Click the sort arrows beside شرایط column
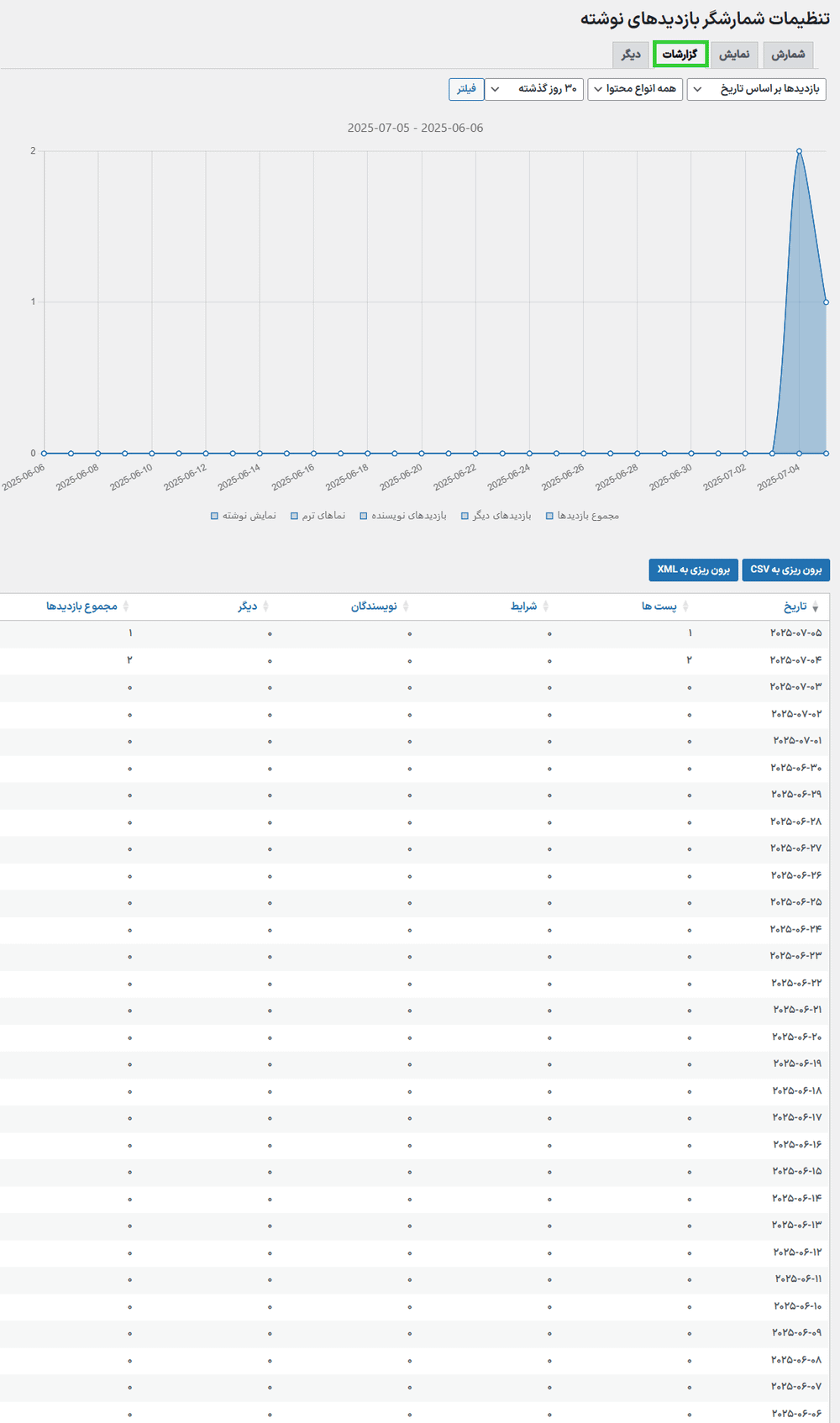840x1423 pixels. pyautogui.click(x=546, y=606)
